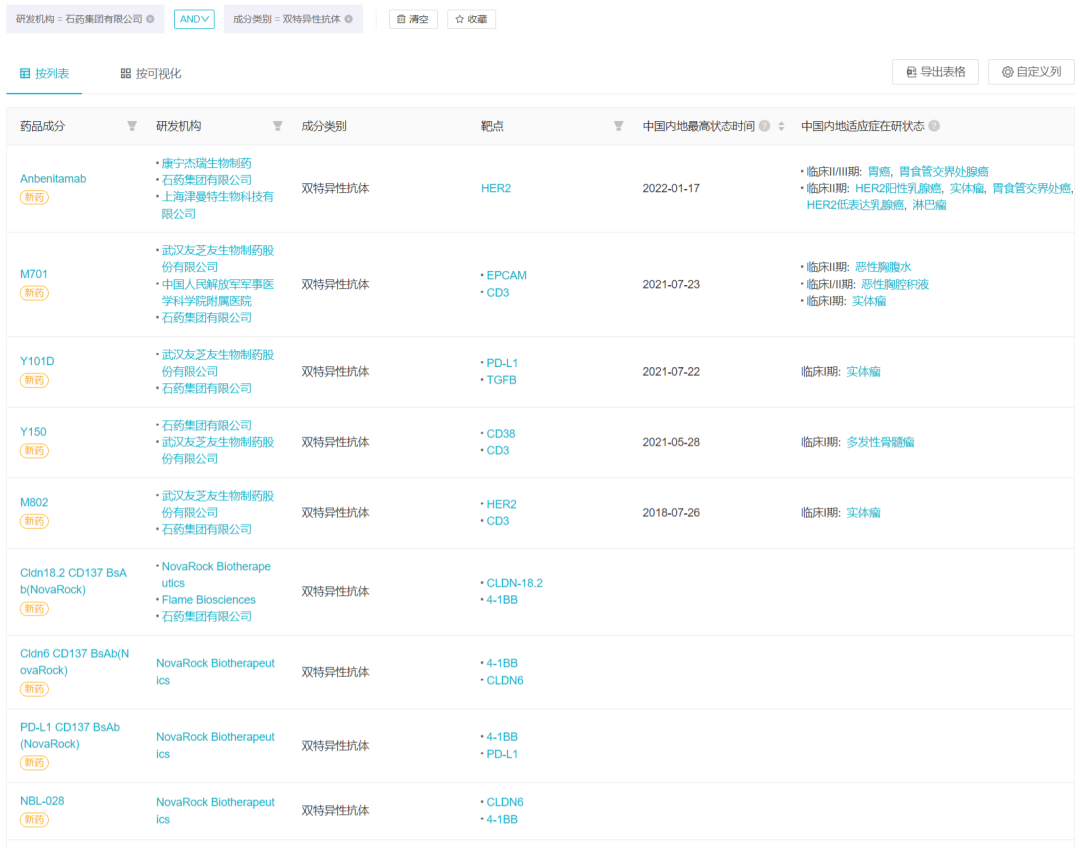Screen dimensions: 1080x848
Task: Click EPCAM target link
Action: [506, 276]
